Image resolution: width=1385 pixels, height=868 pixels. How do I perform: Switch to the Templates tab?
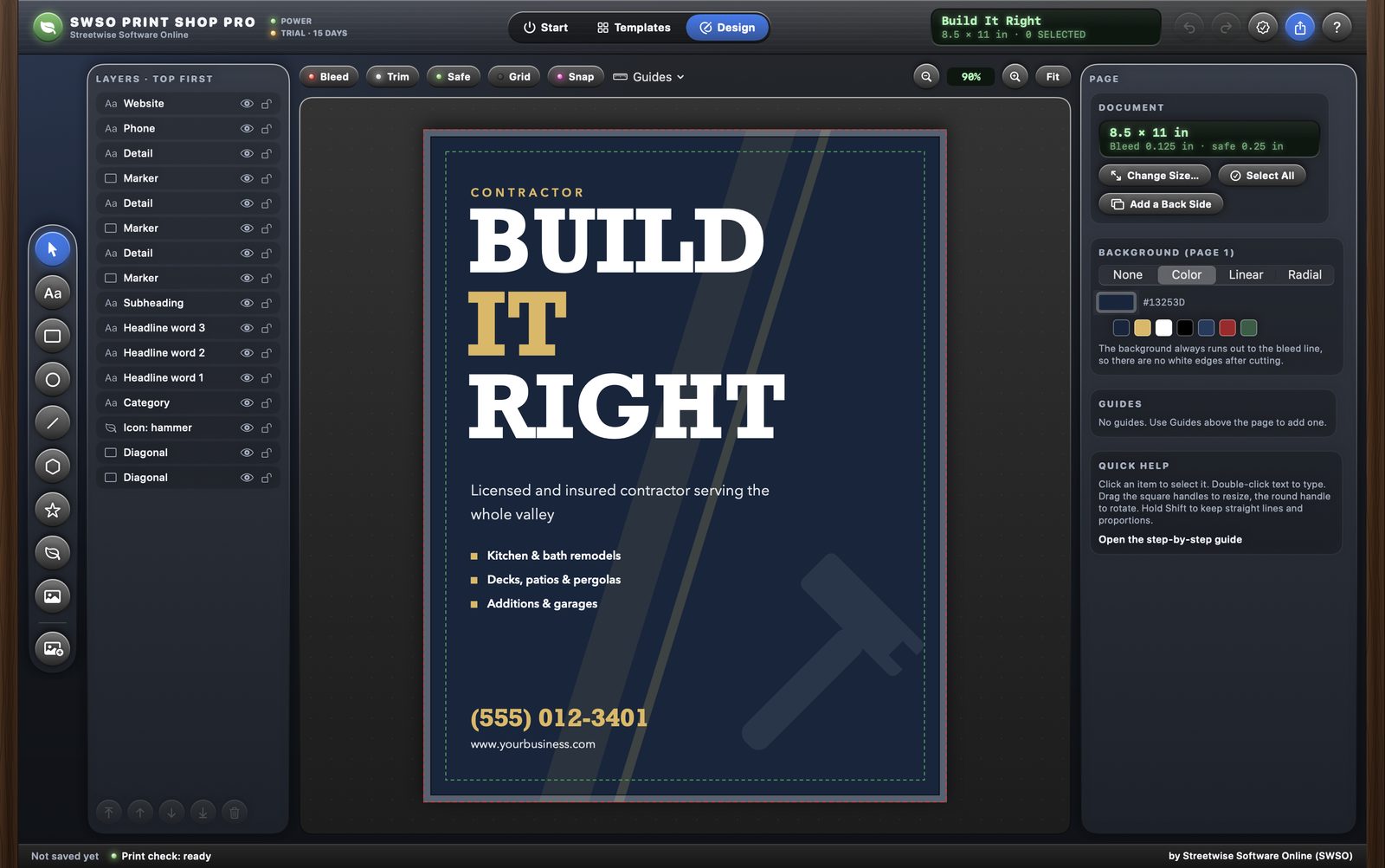pos(634,28)
